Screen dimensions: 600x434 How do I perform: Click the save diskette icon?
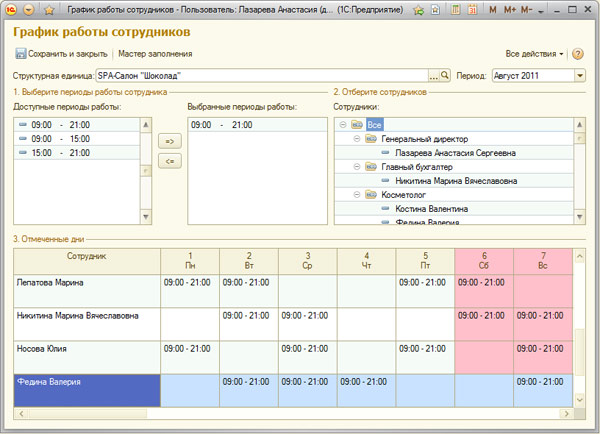[20, 54]
